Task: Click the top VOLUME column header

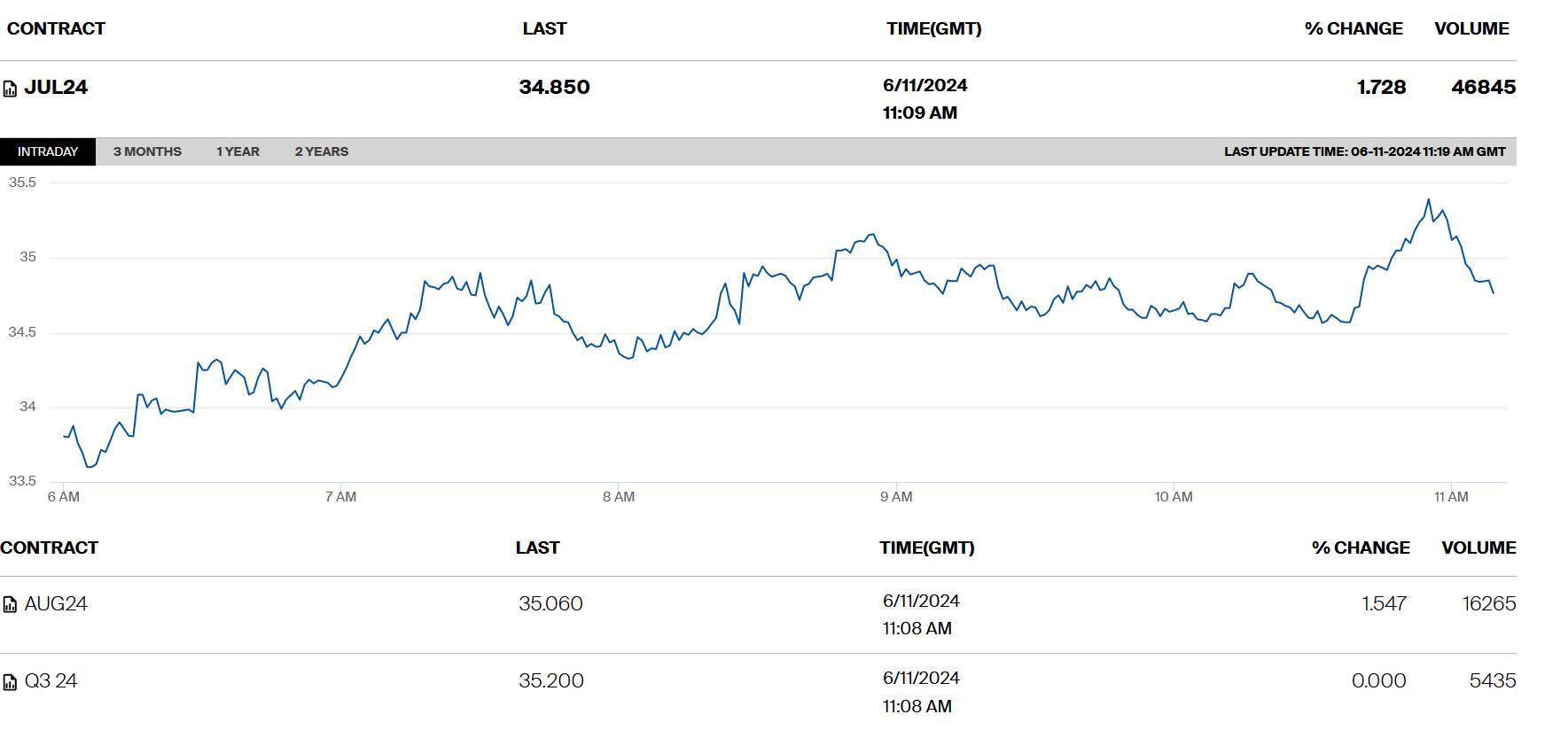Action: click(x=1471, y=28)
